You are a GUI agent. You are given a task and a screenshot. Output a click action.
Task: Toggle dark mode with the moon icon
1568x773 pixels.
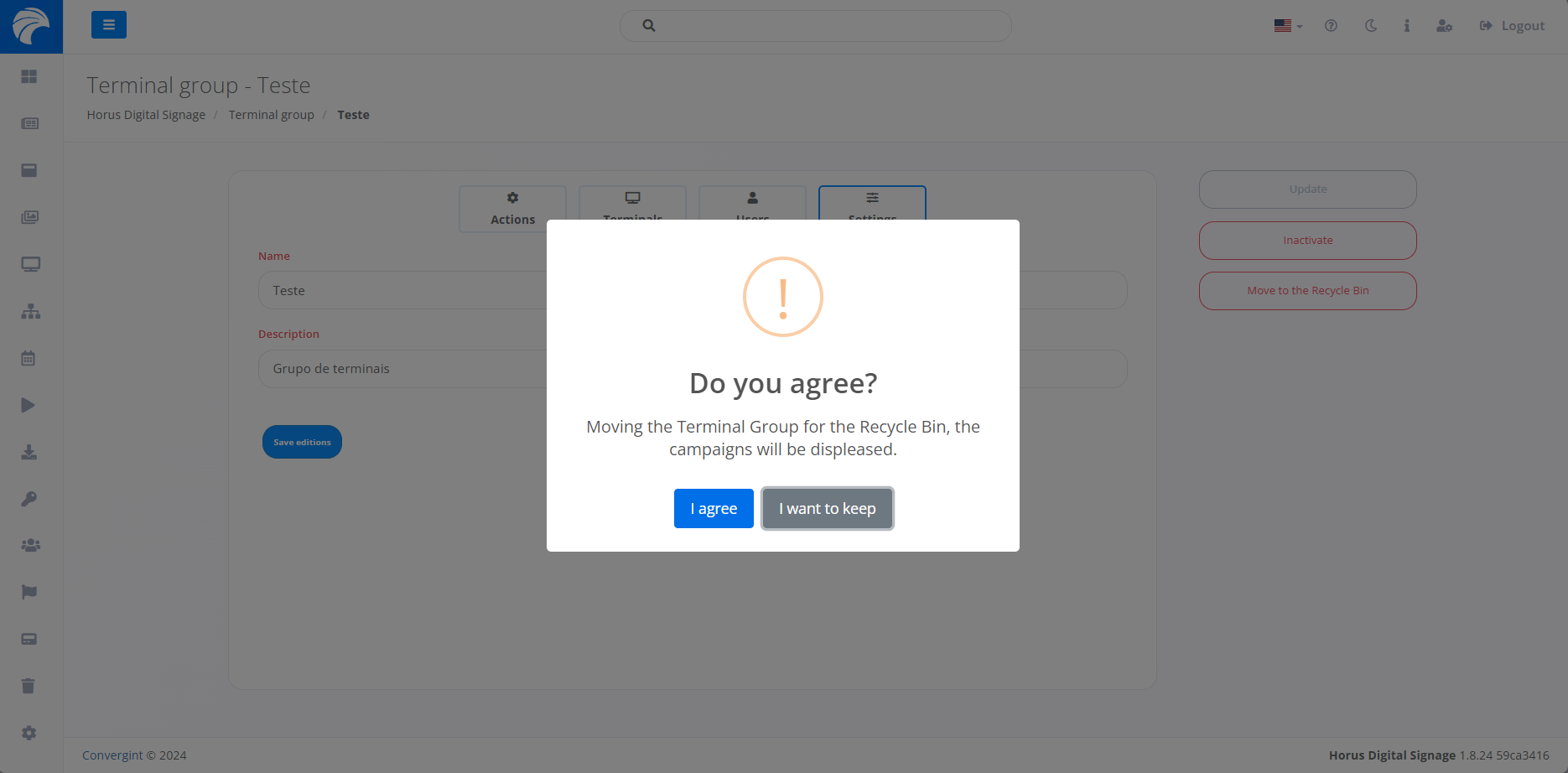point(1371,26)
